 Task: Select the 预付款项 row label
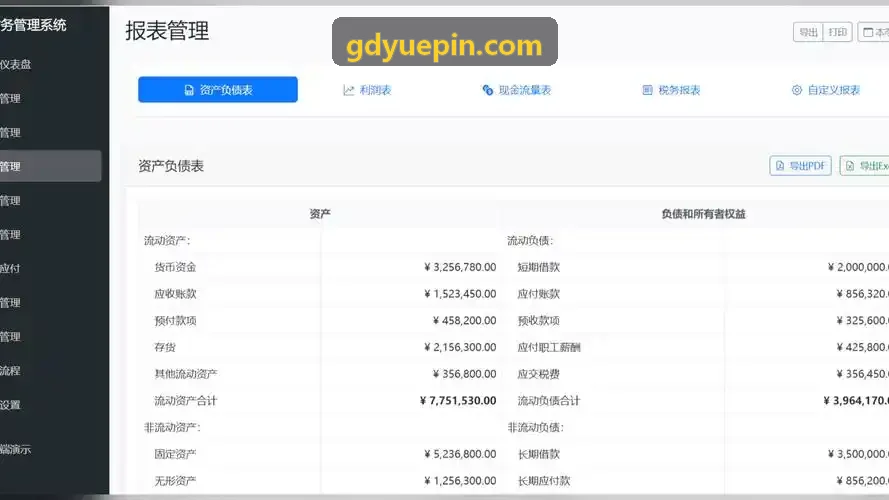point(175,320)
